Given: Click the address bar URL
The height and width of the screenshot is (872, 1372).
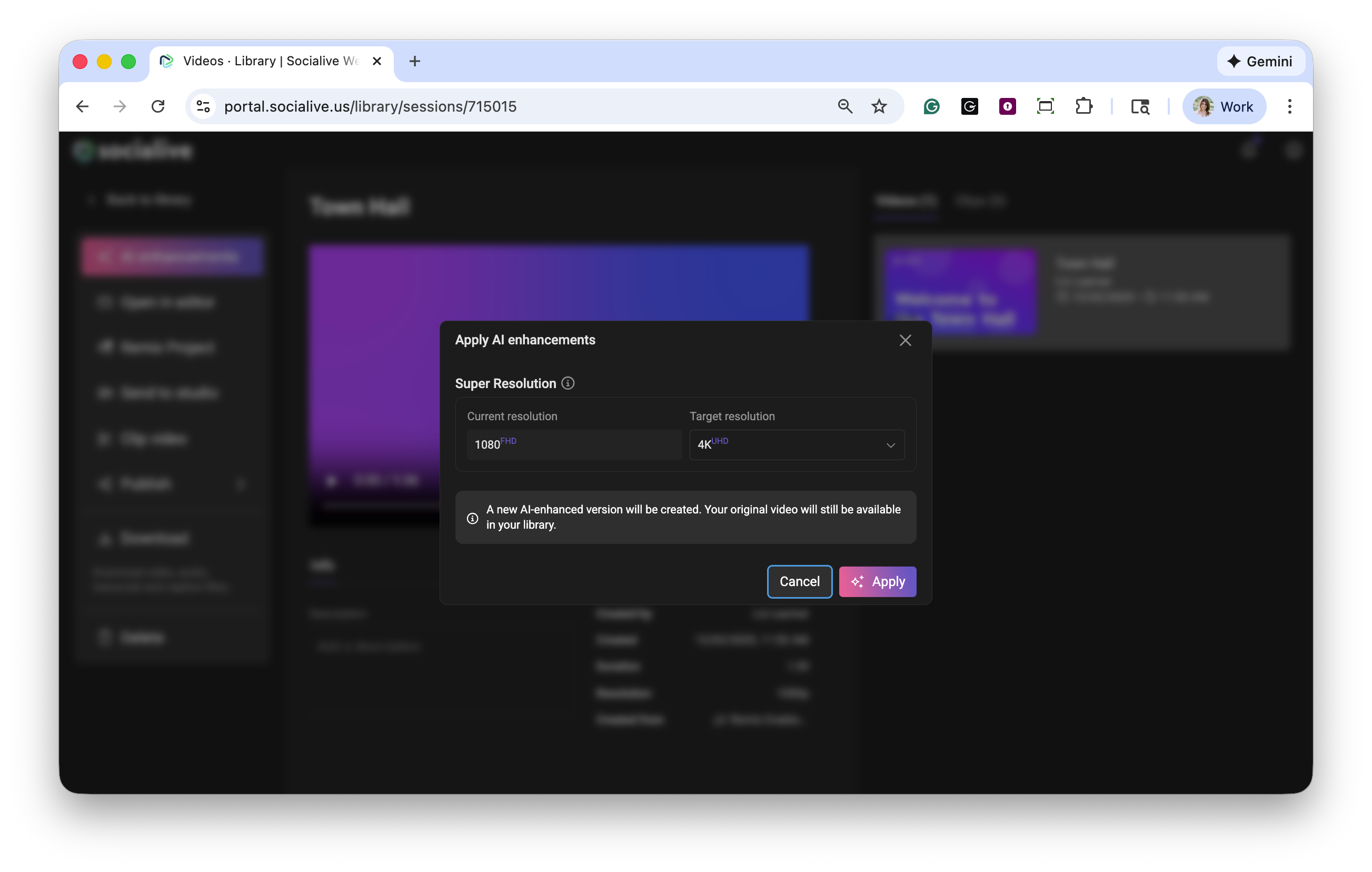Looking at the screenshot, I should pos(370,106).
